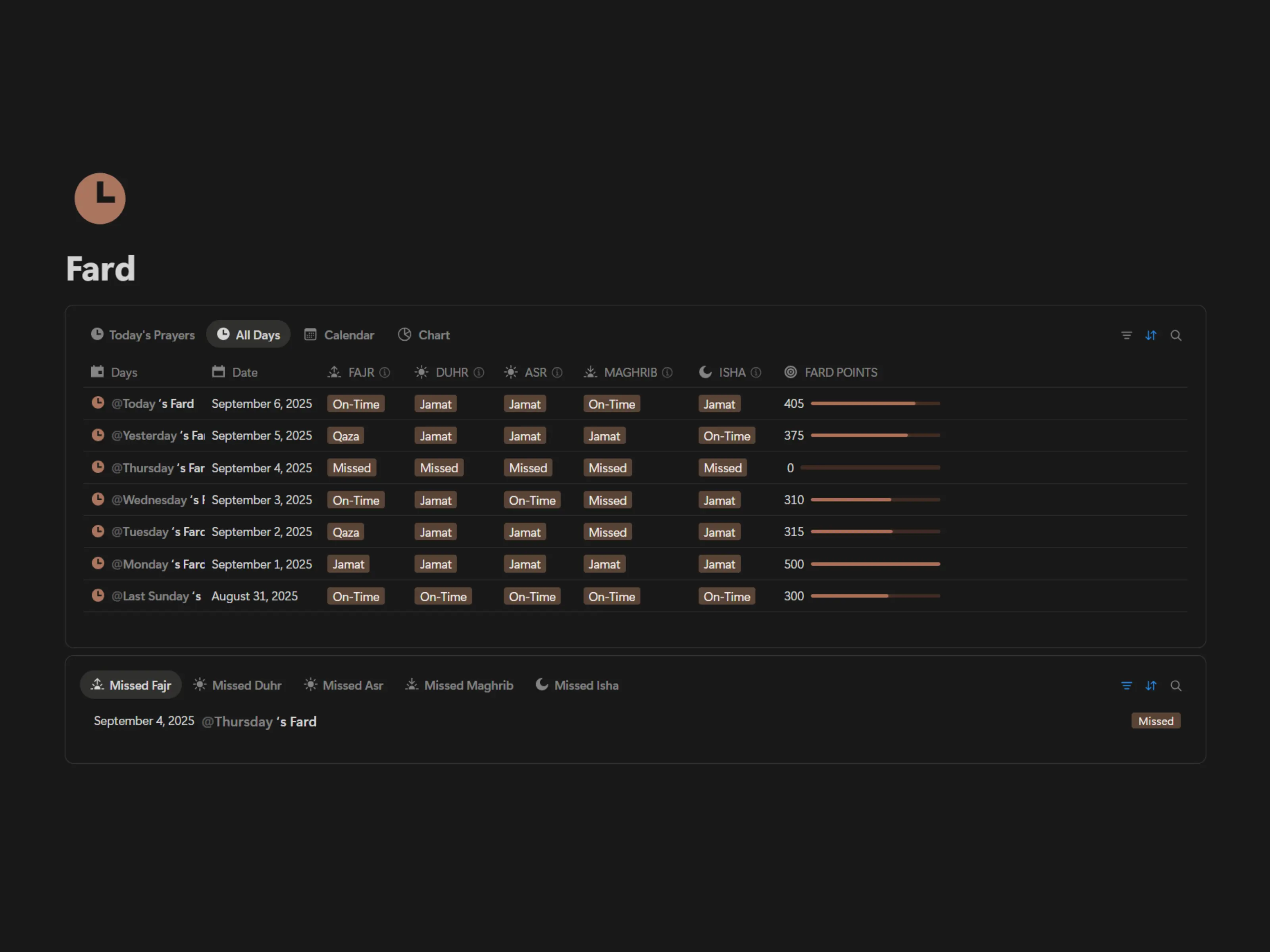Click filter icon in Missed Fajr section
This screenshot has width=1270, height=952.
(1126, 685)
